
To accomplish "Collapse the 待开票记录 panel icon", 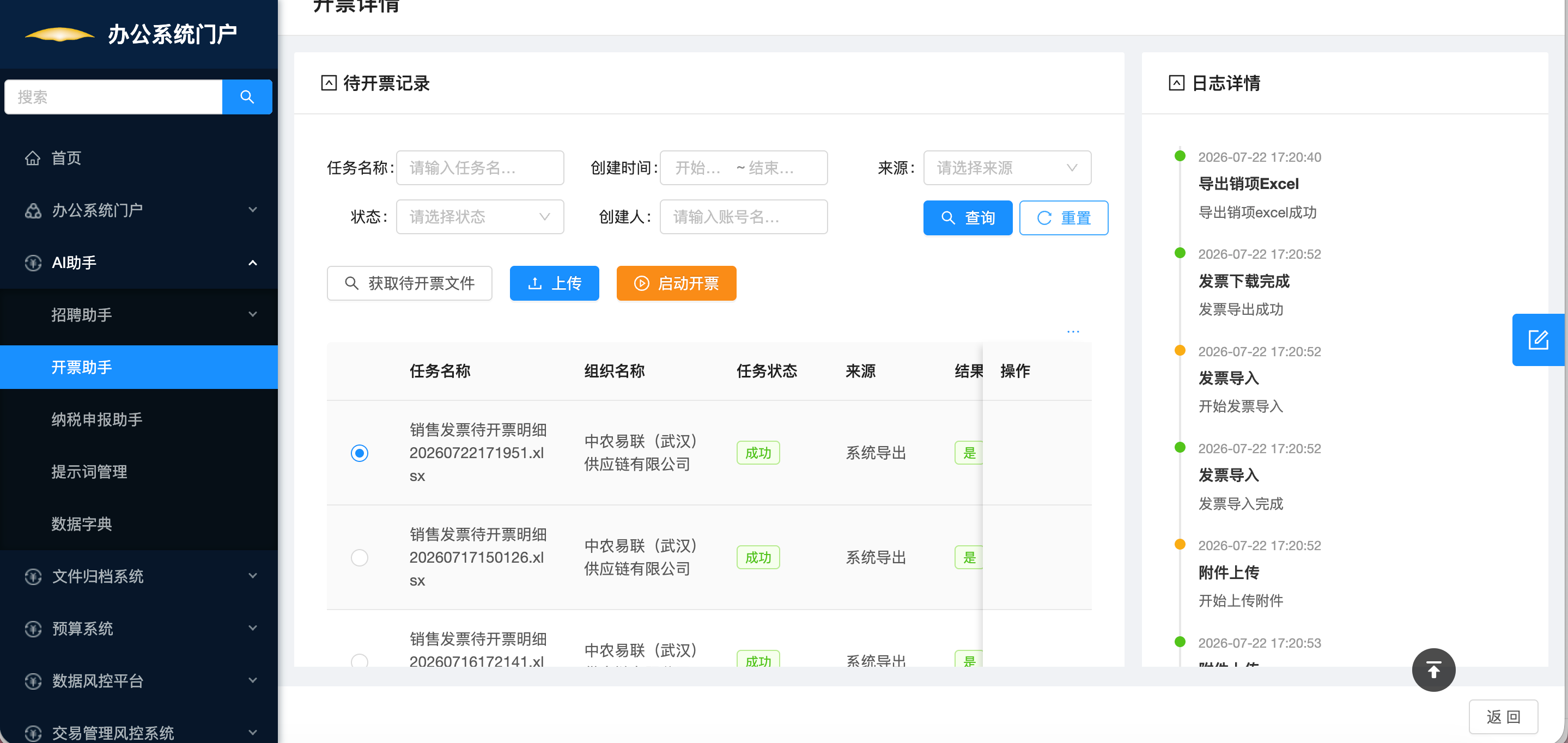I will click(x=329, y=83).
